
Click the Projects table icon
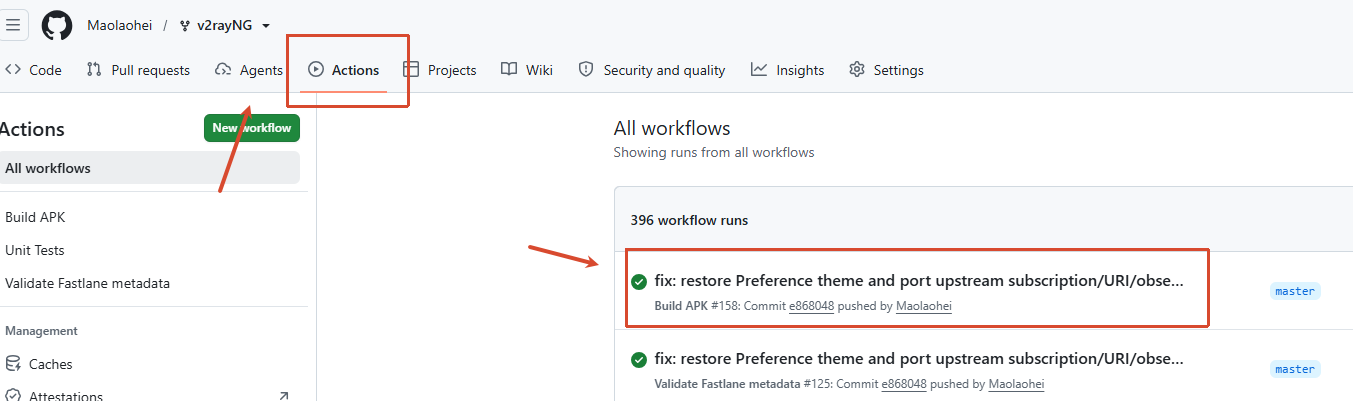click(x=411, y=70)
